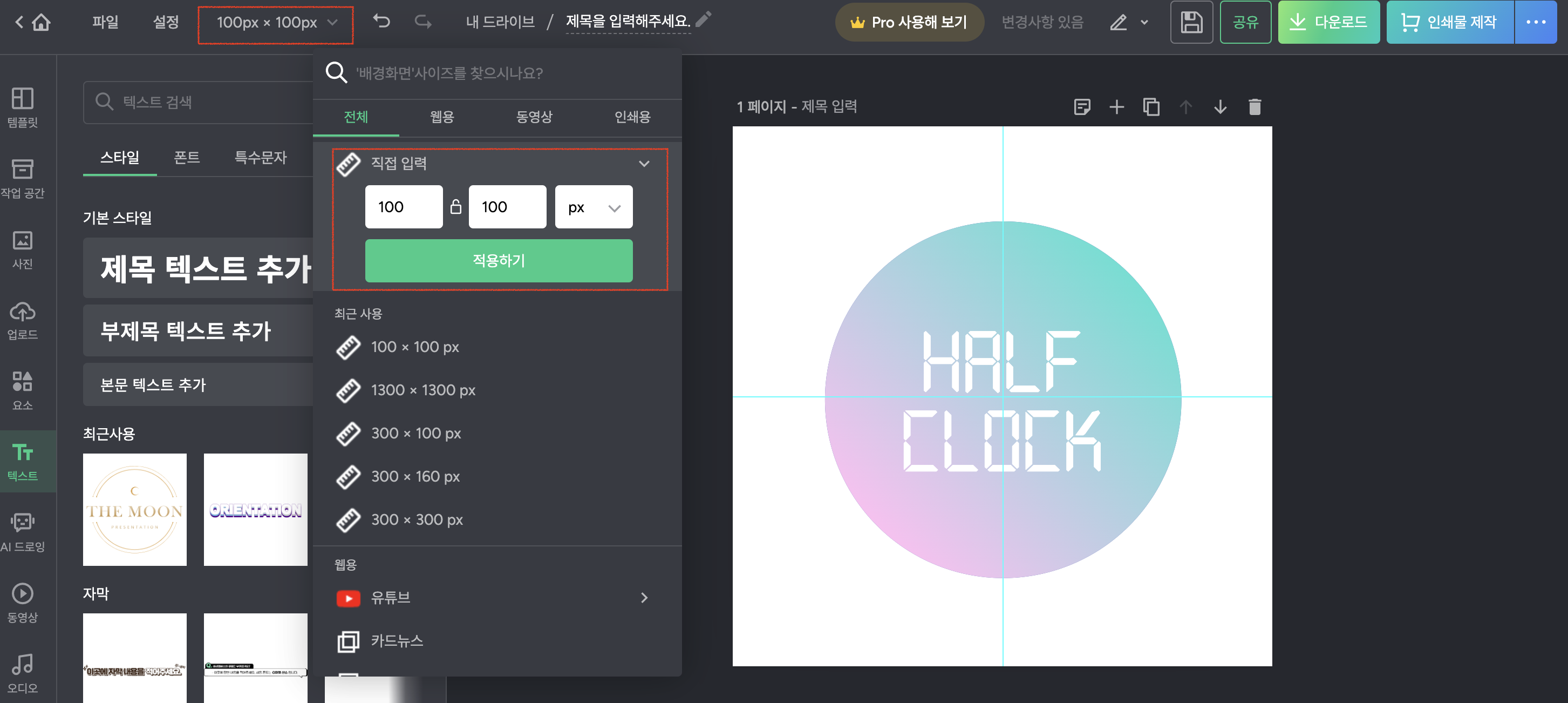The width and height of the screenshot is (1568, 703).
Task: Switch to the 폰트 tab
Action: click(x=186, y=157)
